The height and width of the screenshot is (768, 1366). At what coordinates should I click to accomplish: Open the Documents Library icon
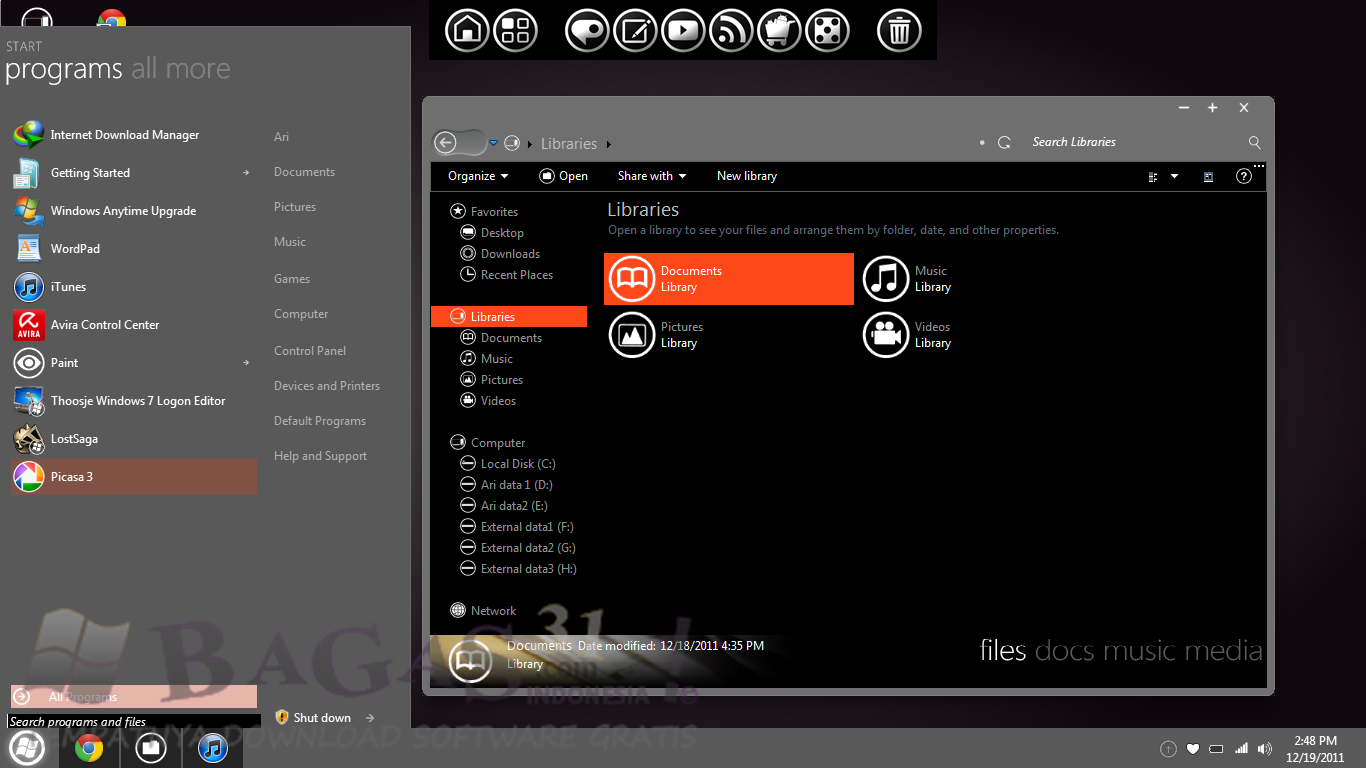tap(728, 278)
